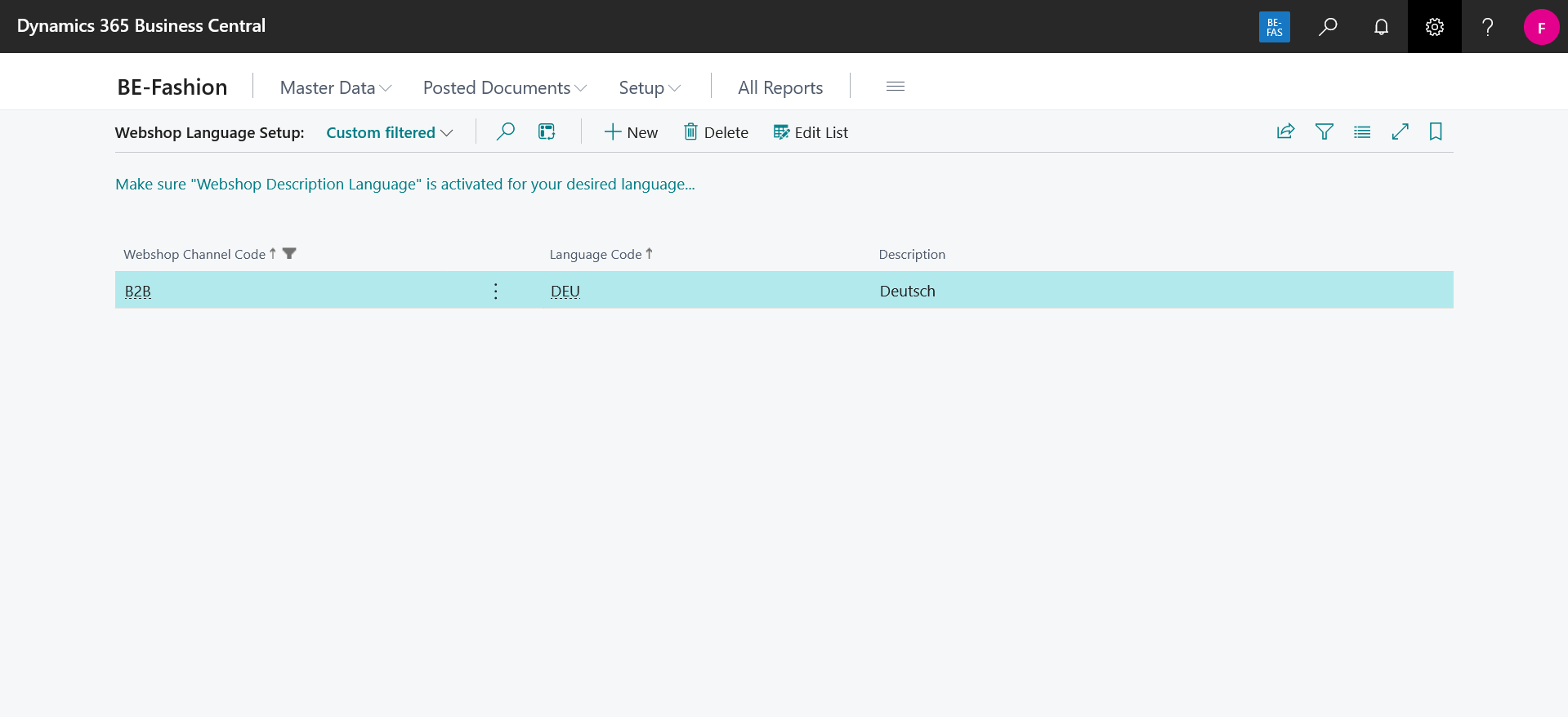Open the help question mark
The width and height of the screenshot is (1568, 717).
coord(1488,27)
